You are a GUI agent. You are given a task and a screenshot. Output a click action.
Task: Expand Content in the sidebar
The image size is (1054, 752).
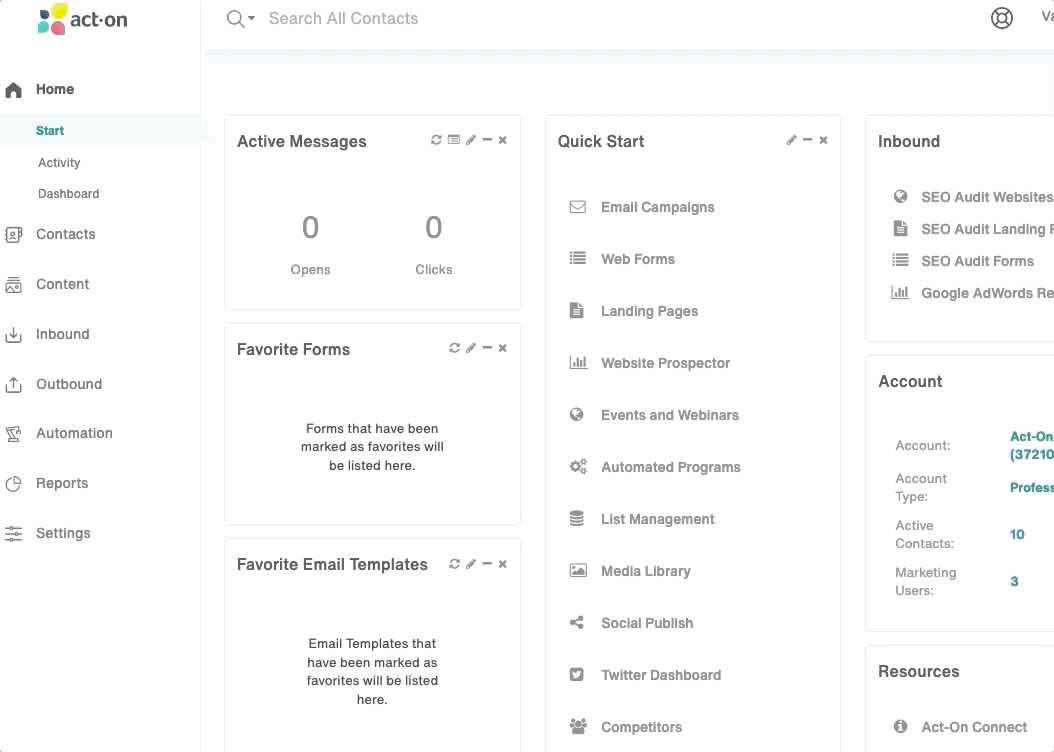tap(63, 284)
